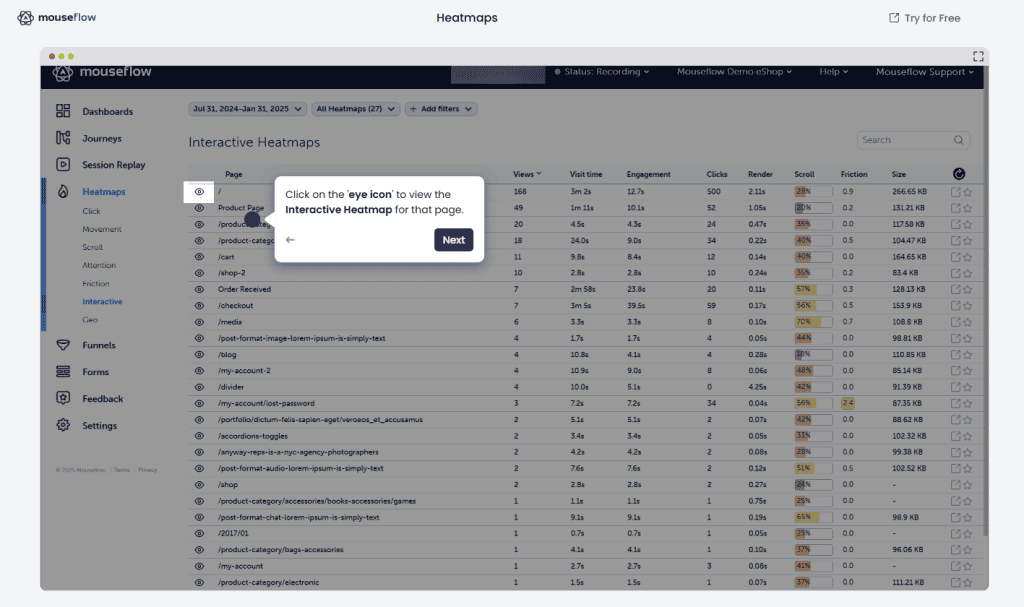Open the Add filters dropdown
Viewport: 1024px width, 607px height.
point(441,109)
